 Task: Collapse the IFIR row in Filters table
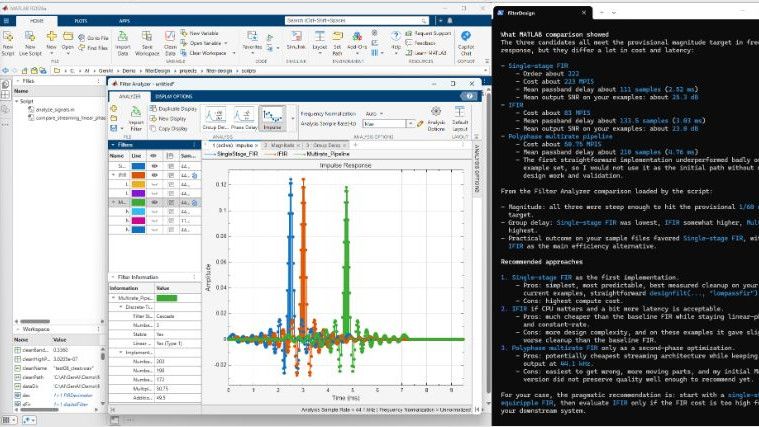114,175
